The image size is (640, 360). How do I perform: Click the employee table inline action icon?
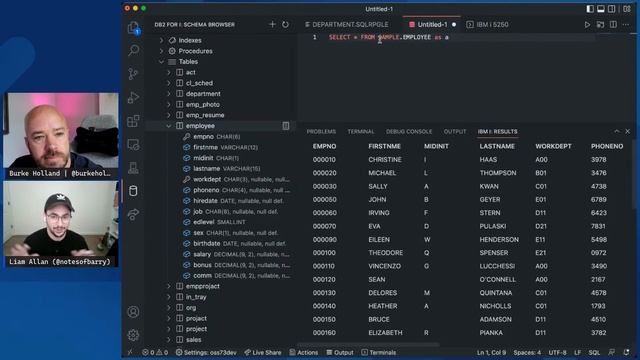286,126
